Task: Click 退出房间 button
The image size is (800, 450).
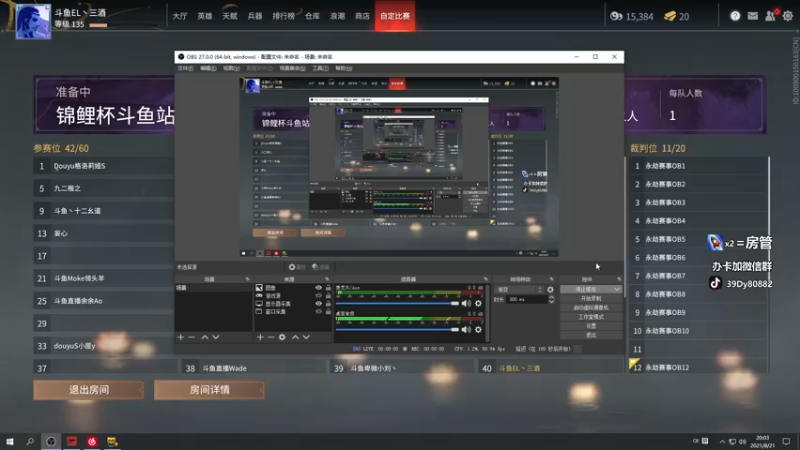Action: click(89, 390)
